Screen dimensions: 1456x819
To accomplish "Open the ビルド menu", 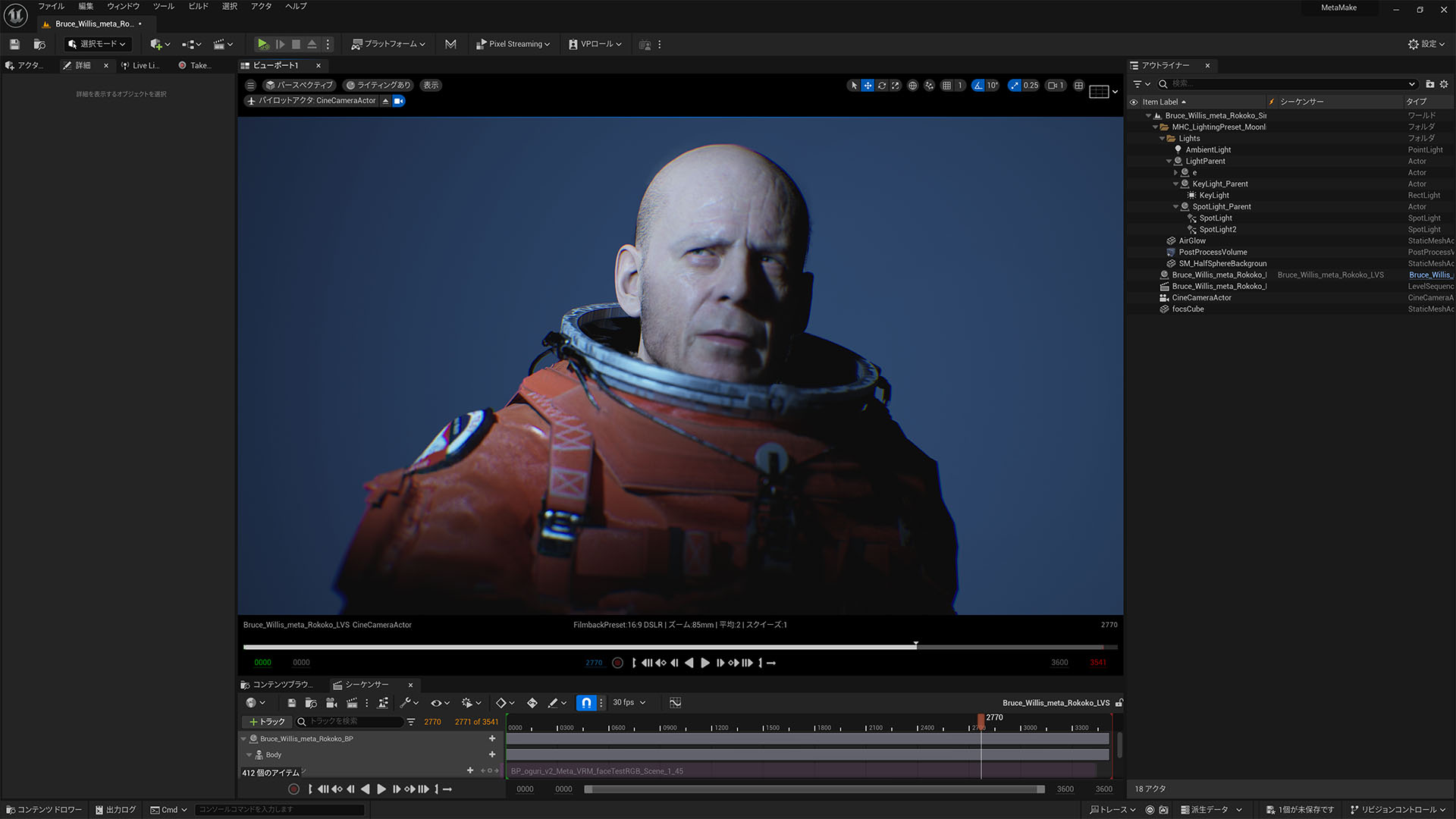I will [x=198, y=6].
